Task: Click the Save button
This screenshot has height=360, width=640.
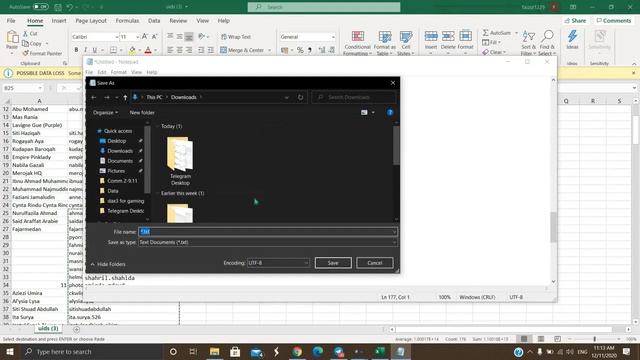Action: click(x=333, y=263)
